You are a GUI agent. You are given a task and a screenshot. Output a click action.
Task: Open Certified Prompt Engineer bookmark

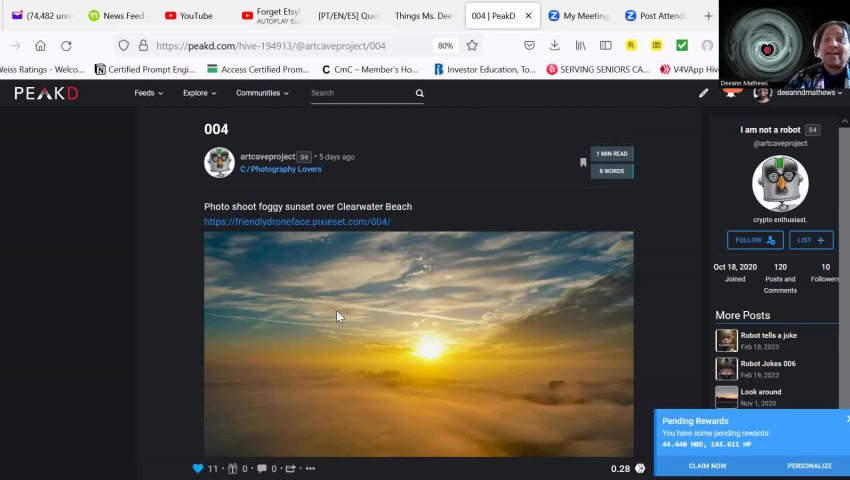145,69
